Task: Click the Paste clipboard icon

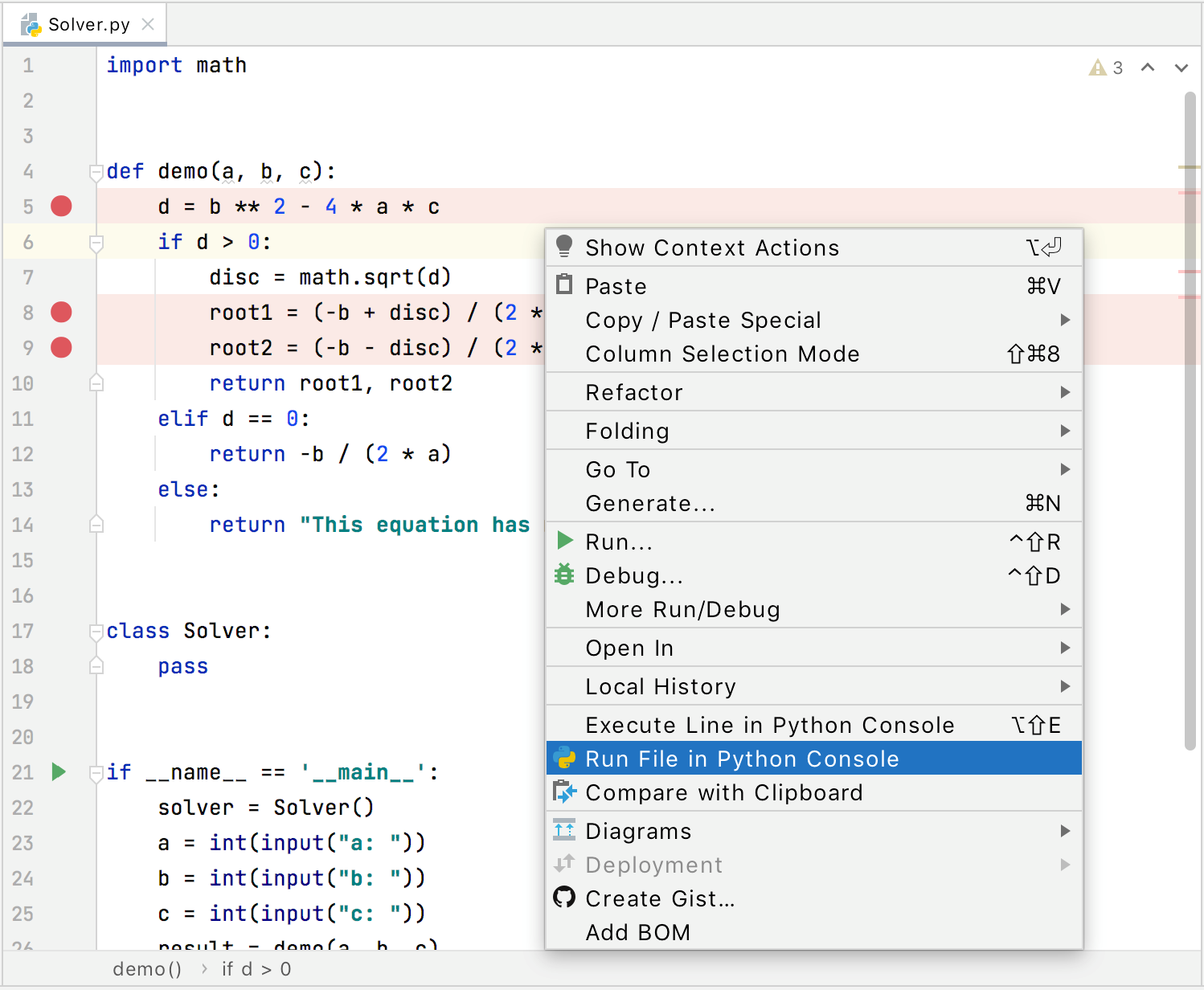Action: pyautogui.click(x=564, y=284)
